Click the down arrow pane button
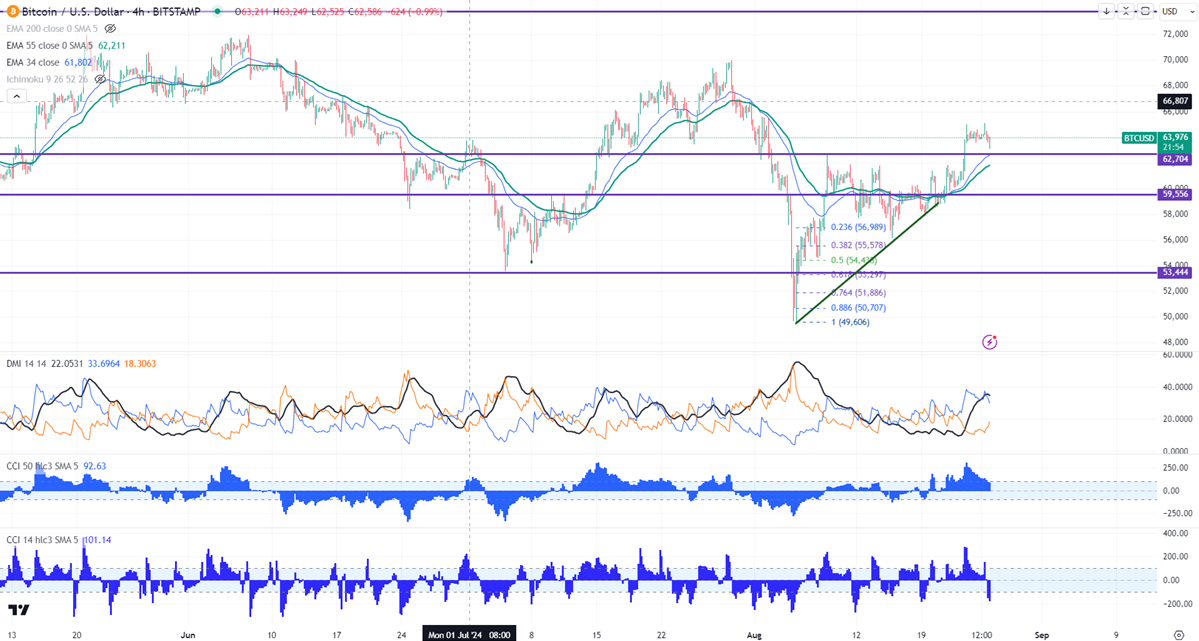This screenshot has height=641, width=1199. tap(1106, 11)
